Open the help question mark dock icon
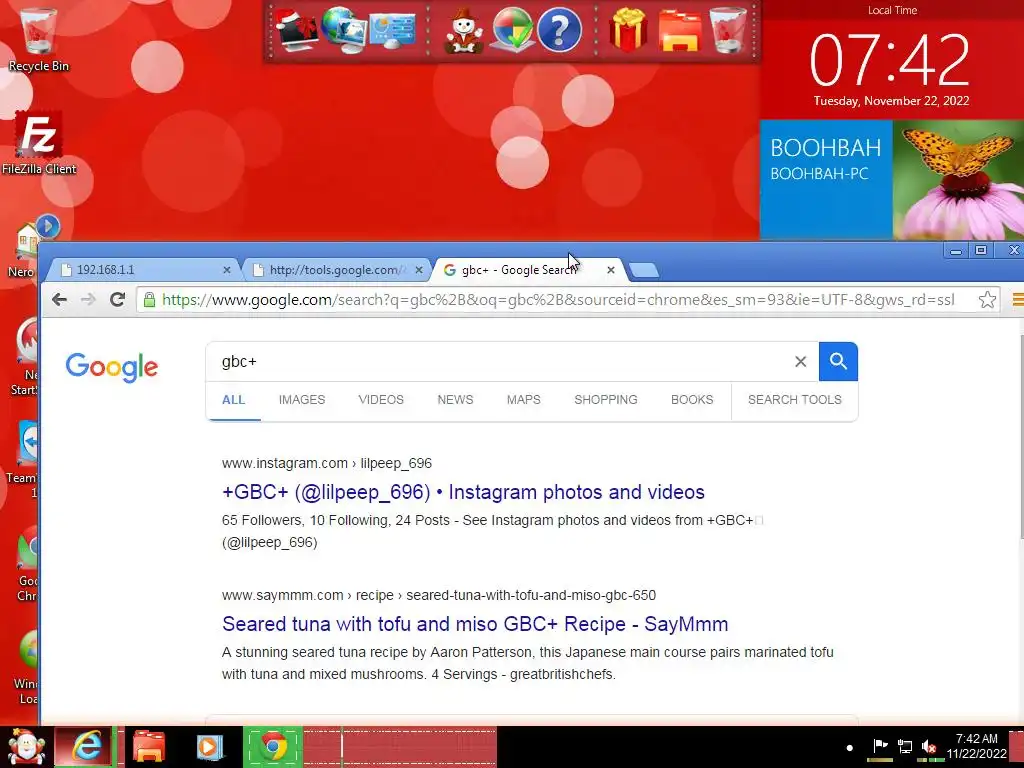1024x768 pixels. [559, 30]
